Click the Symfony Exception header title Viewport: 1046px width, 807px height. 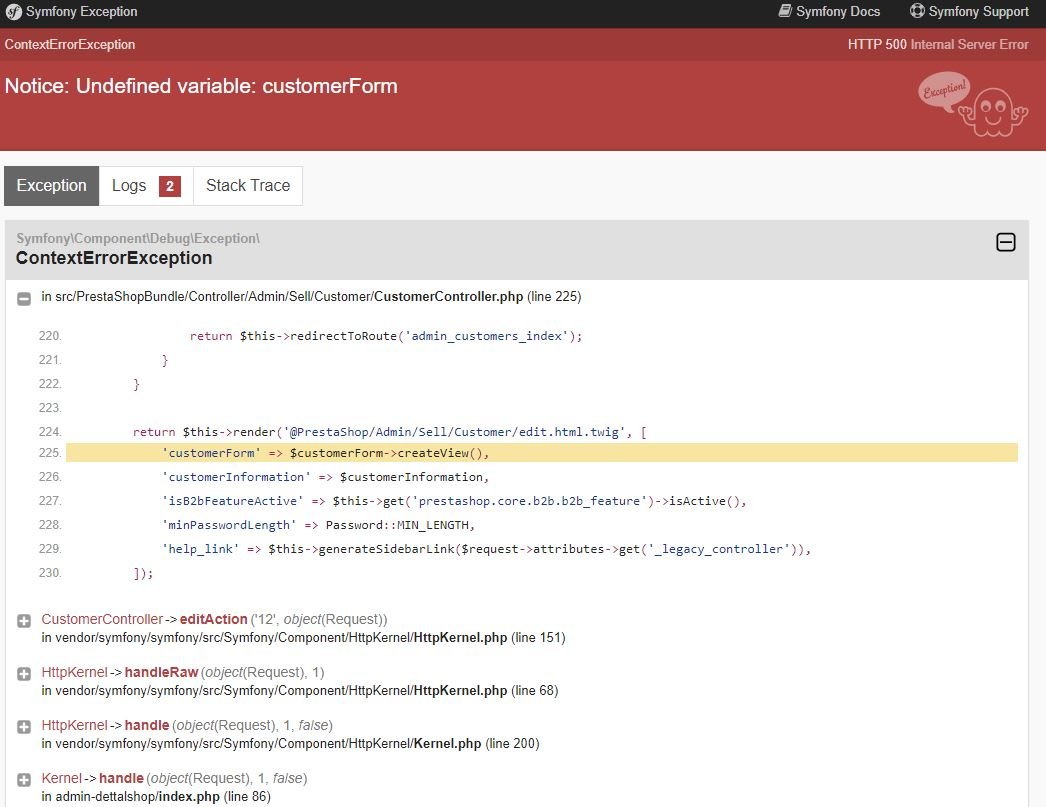(82, 12)
